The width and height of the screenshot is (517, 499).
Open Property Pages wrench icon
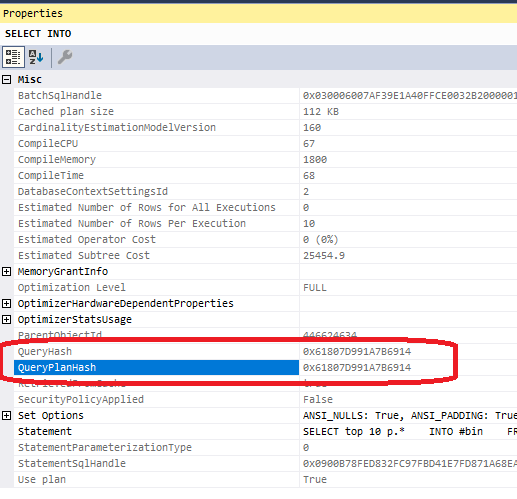65,57
